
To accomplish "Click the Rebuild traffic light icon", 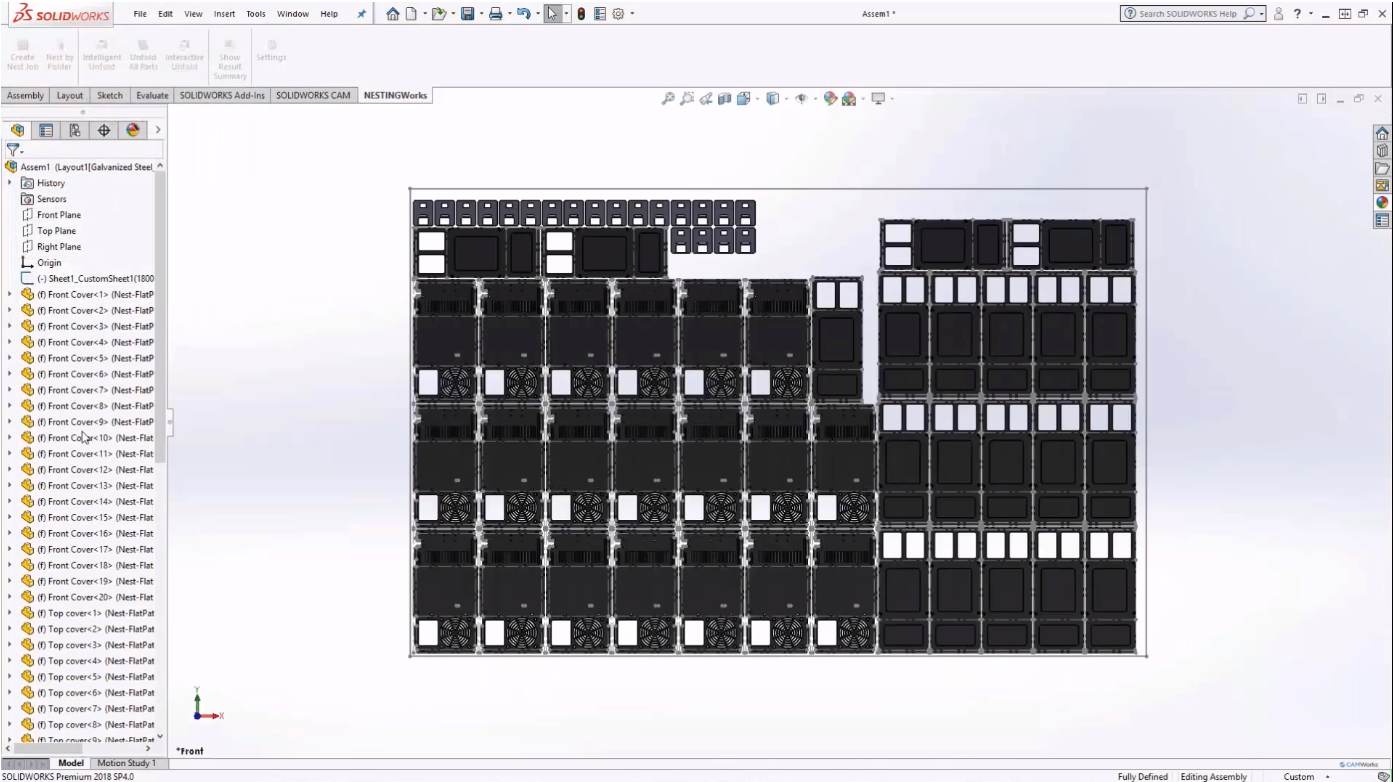I will click(x=581, y=14).
